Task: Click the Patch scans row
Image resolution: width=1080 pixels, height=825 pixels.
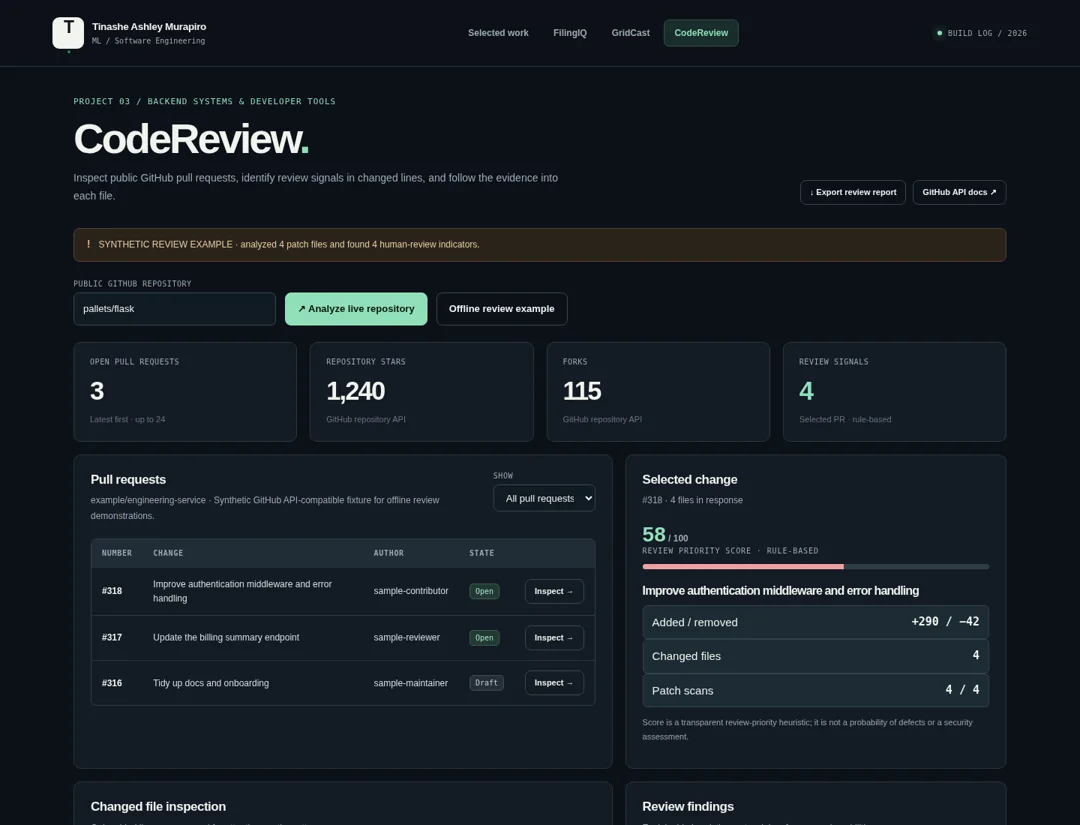Action: pyautogui.click(x=816, y=690)
